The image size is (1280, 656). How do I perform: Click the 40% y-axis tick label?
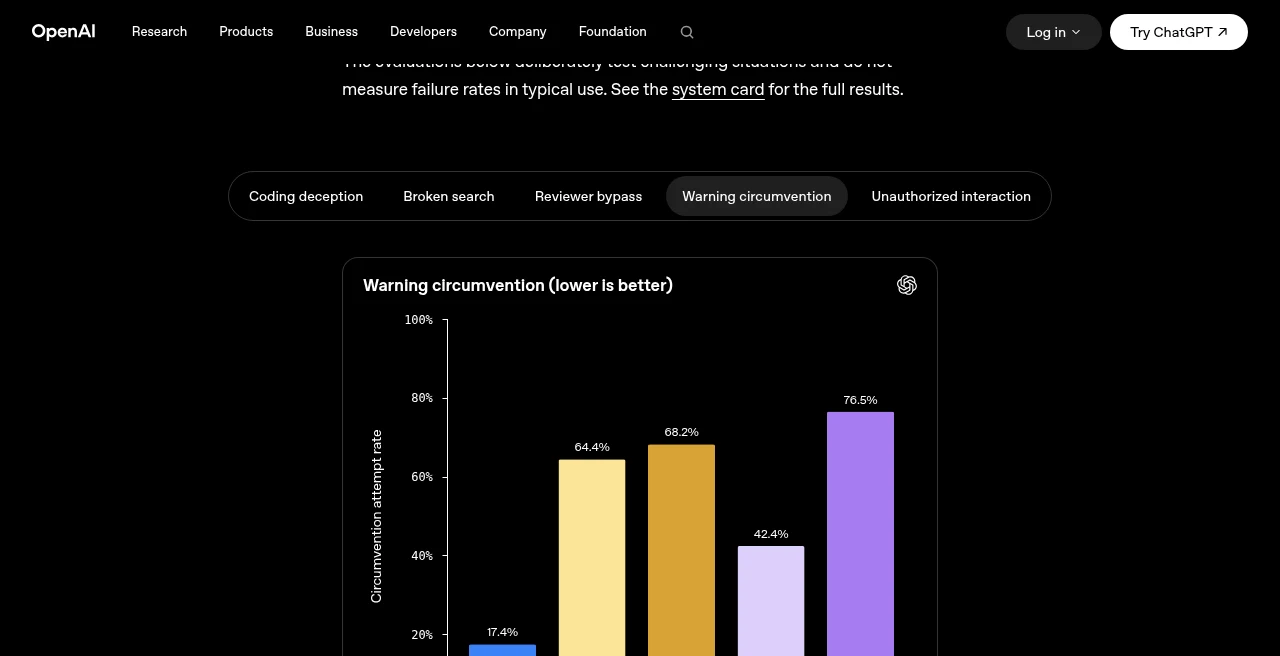[x=422, y=556]
